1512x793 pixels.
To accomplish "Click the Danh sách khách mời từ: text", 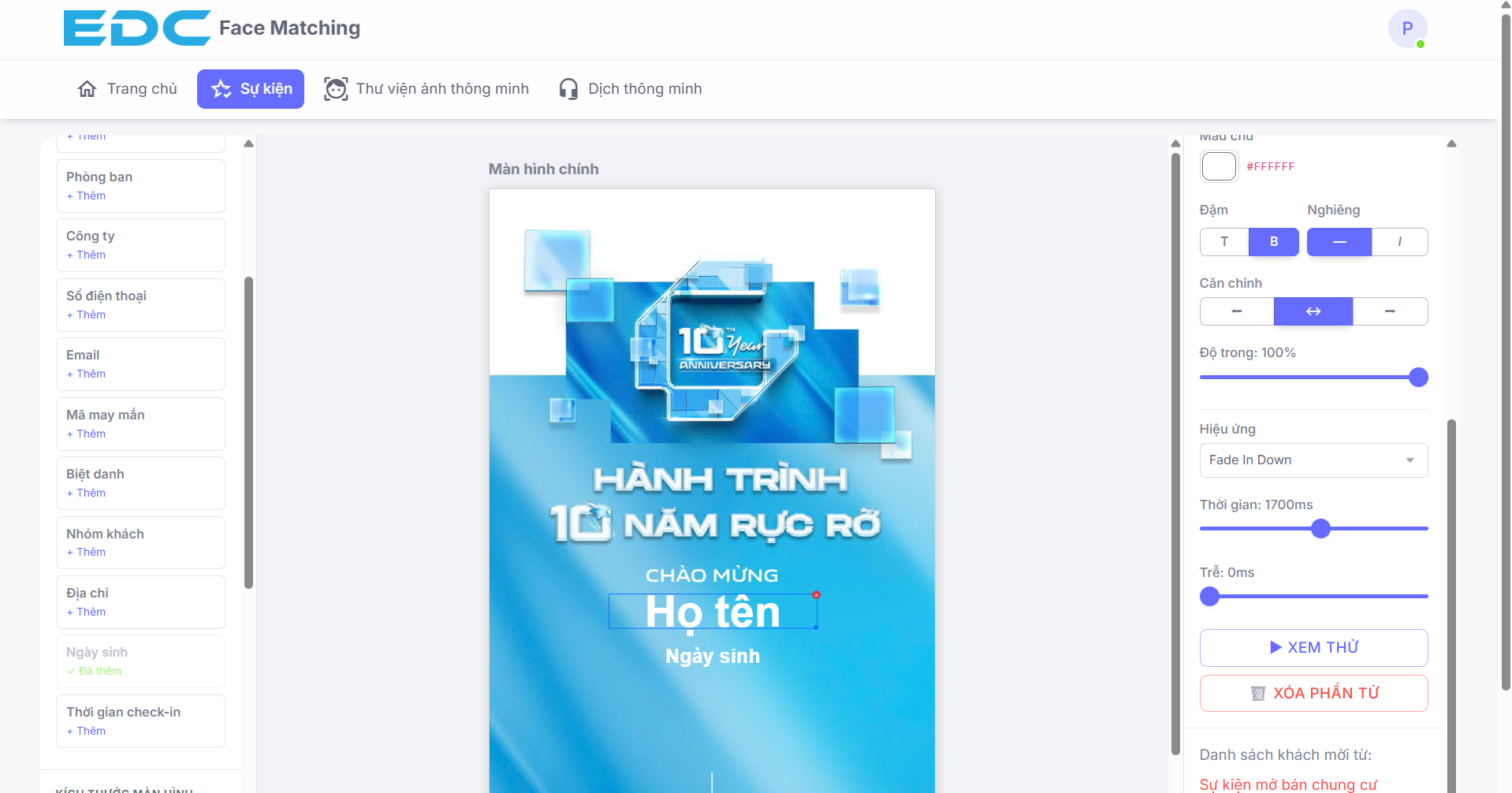I will pyautogui.click(x=1286, y=755).
